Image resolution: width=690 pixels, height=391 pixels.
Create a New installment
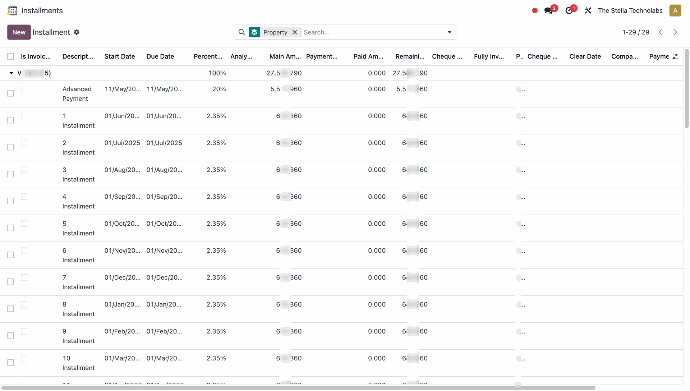coord(19,32)
